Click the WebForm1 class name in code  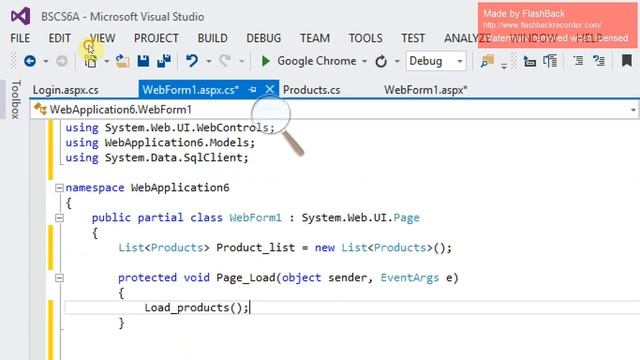(x=256, y=218)
